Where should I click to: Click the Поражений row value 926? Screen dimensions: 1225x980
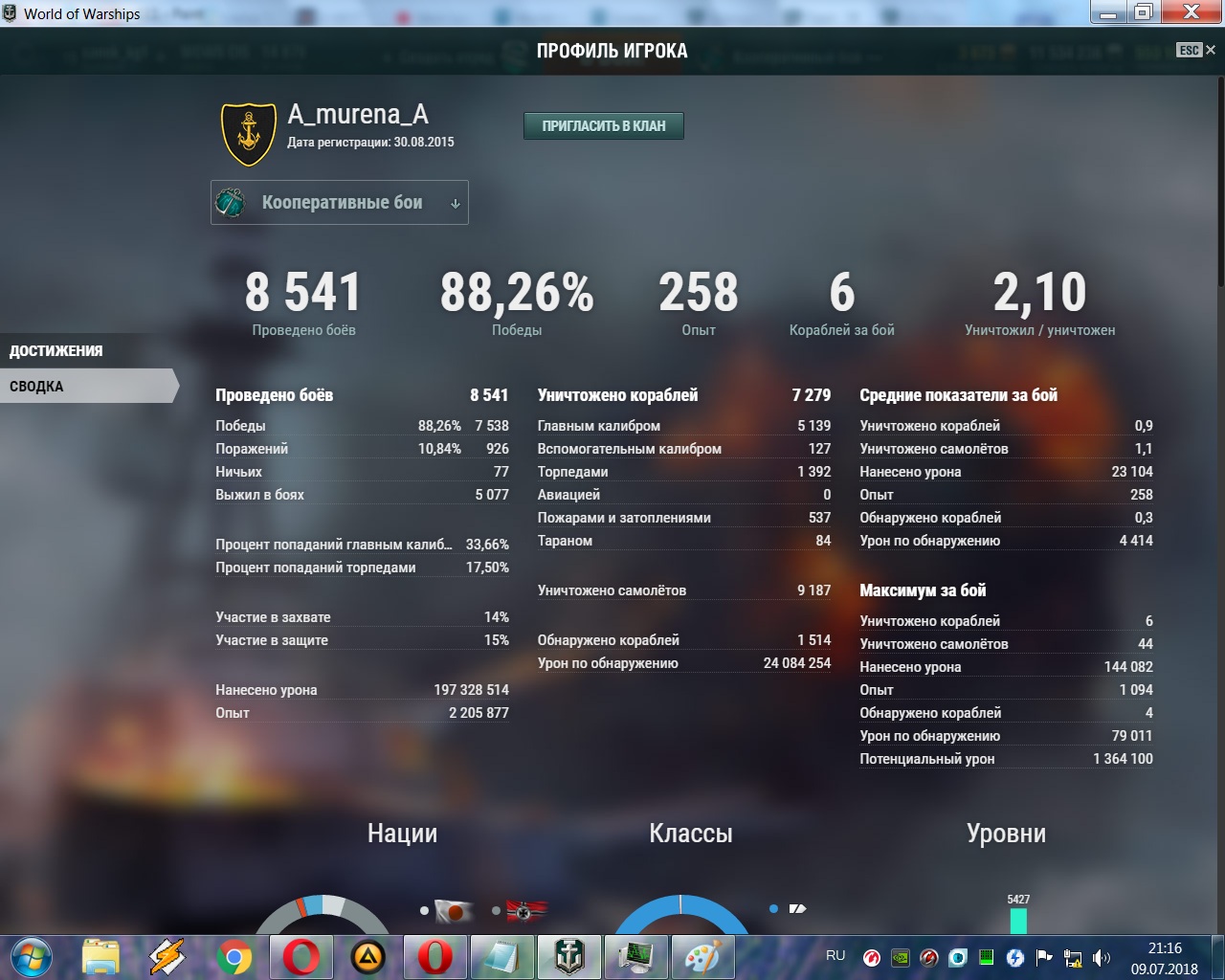(x=498, y=449)
